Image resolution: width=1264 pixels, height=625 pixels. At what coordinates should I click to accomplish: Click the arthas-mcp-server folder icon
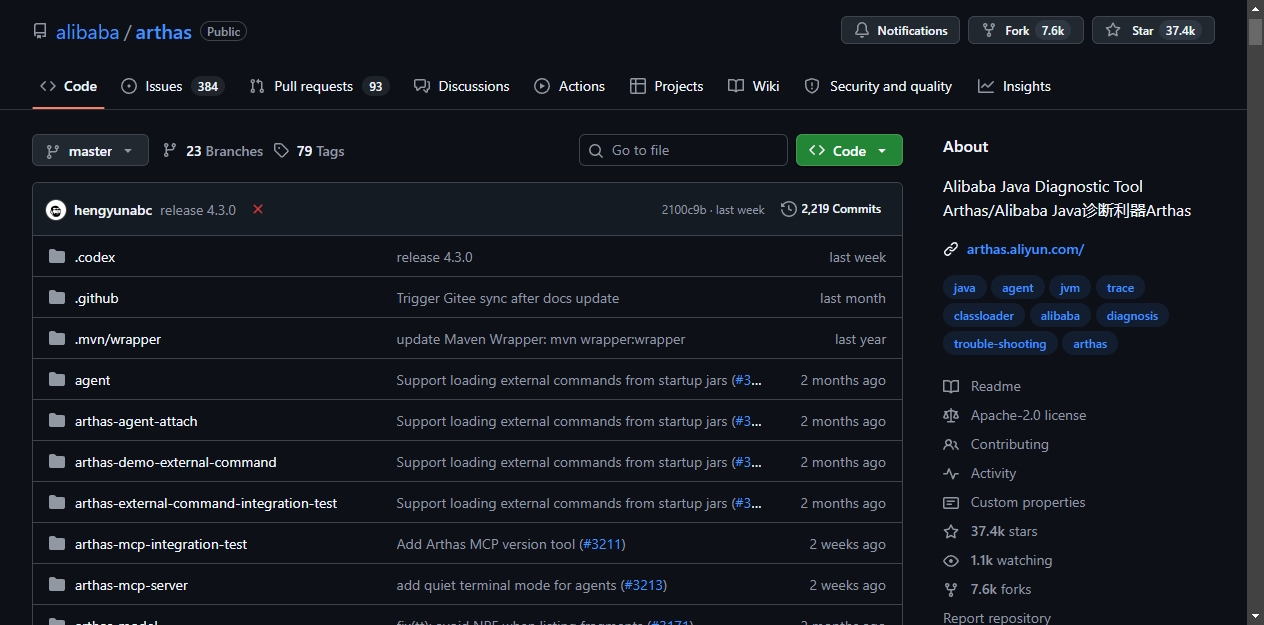pos(57,585)
